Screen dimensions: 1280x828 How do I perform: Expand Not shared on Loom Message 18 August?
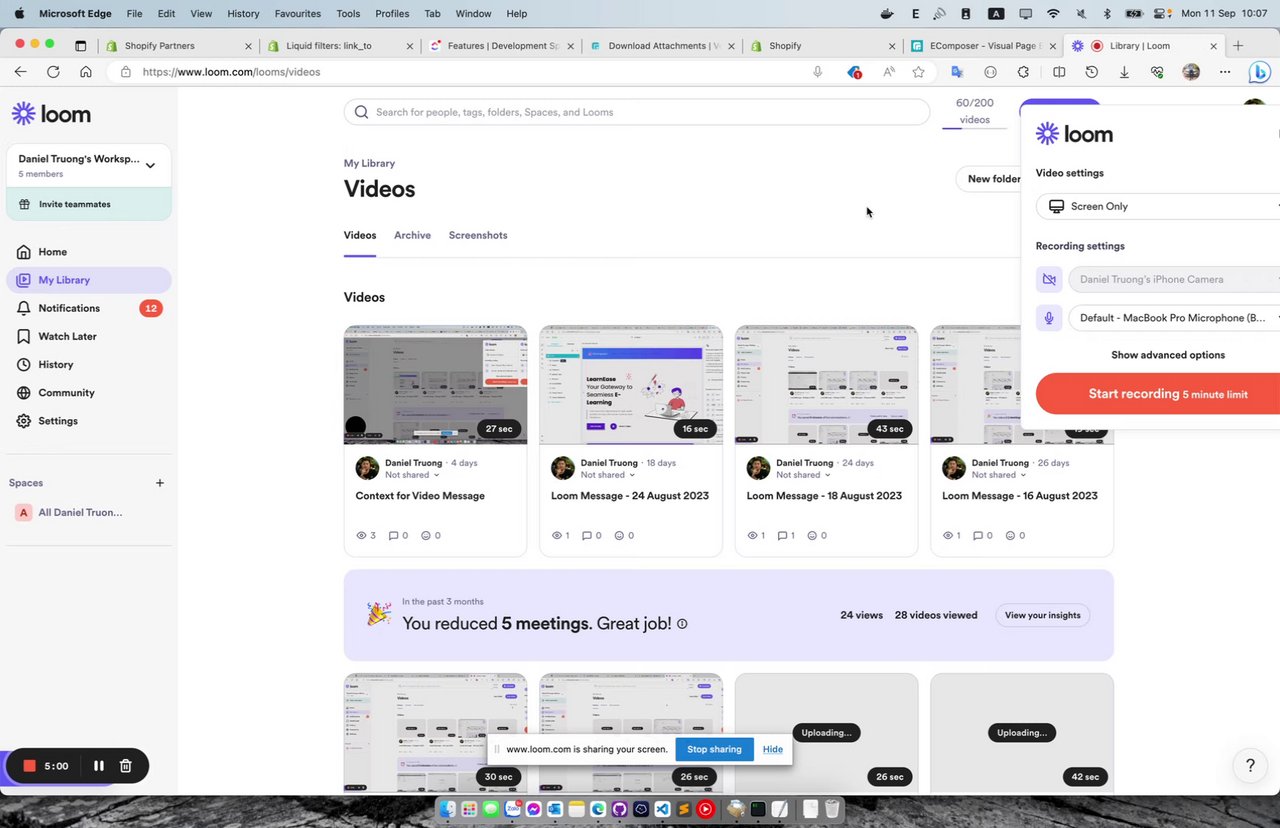click(804, 475)
